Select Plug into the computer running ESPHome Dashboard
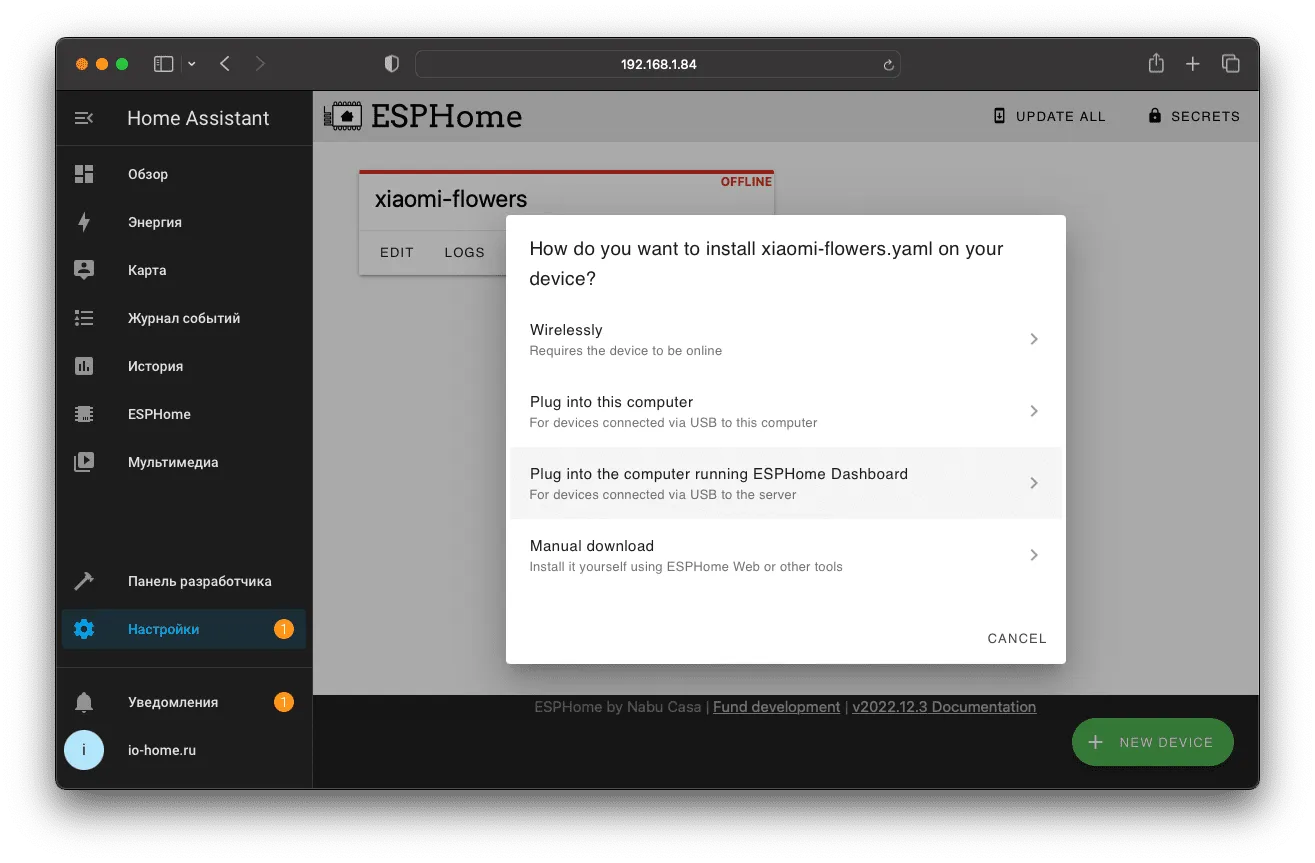 786,483
